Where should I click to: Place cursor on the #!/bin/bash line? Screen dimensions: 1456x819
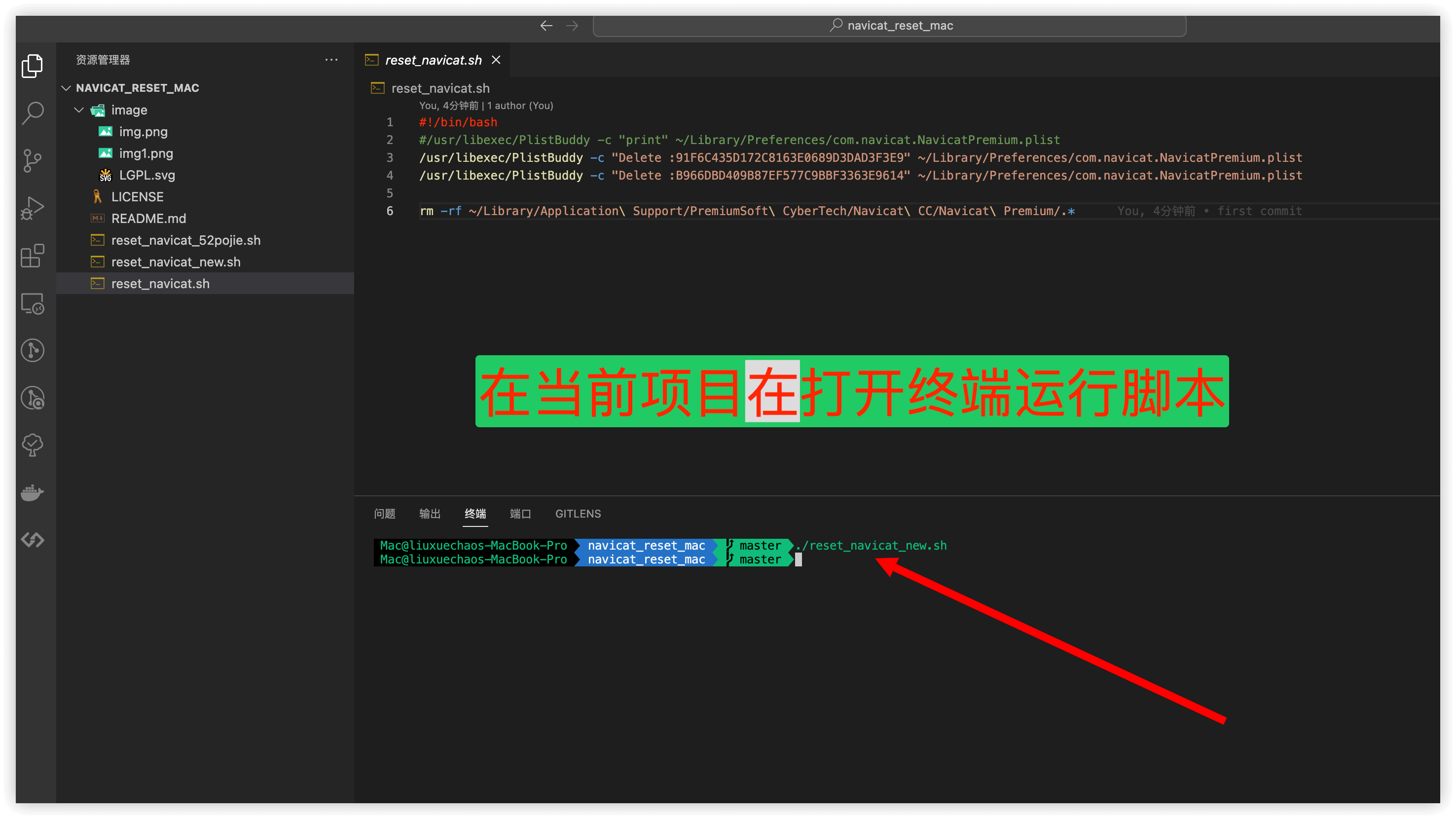point(458,122)
